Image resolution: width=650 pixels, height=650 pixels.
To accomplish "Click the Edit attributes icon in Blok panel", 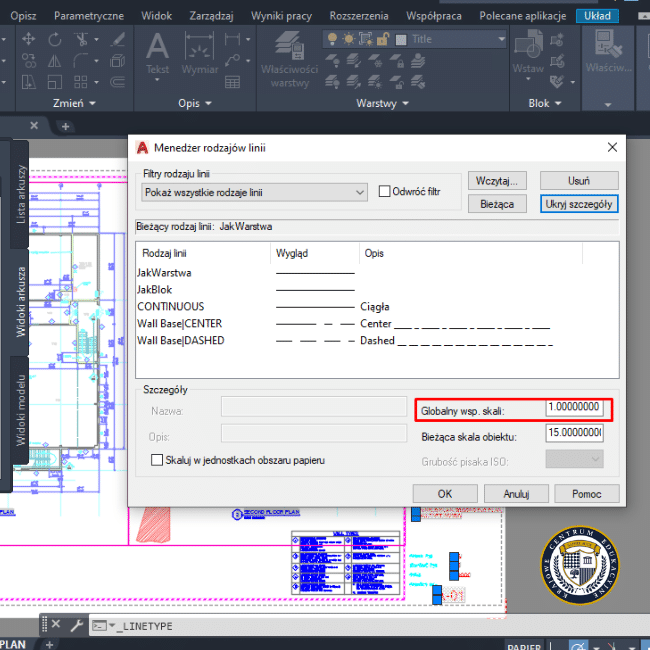I will click(557, 82).
